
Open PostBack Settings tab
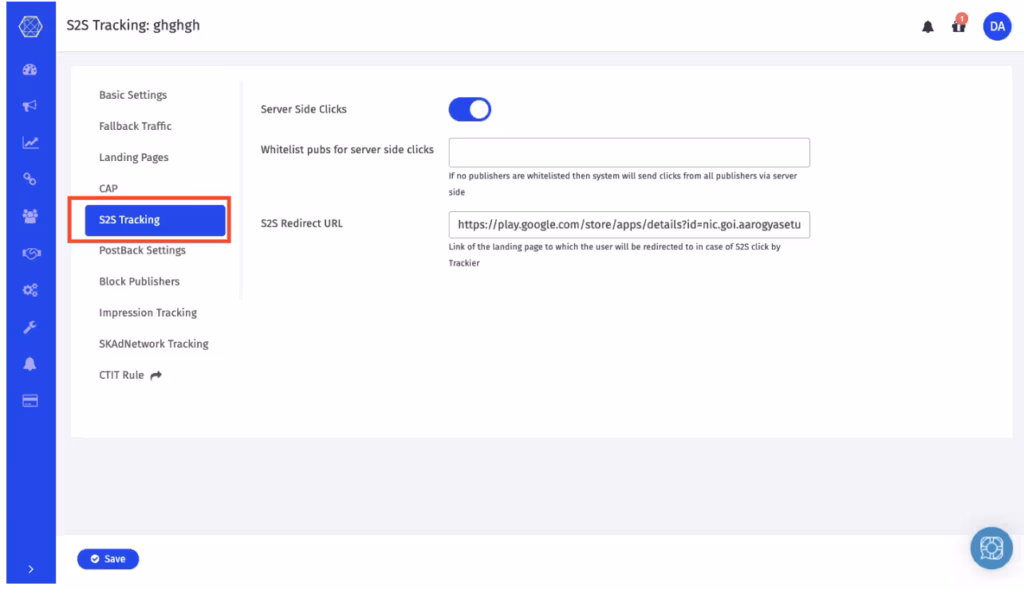(x=142, y=250)
